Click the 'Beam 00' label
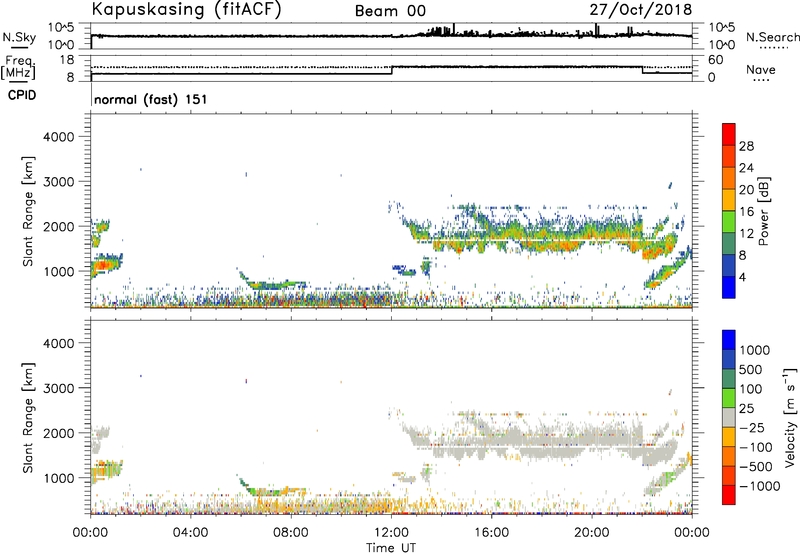The width and height of the screenshot is (800, 554). point(390,11)
